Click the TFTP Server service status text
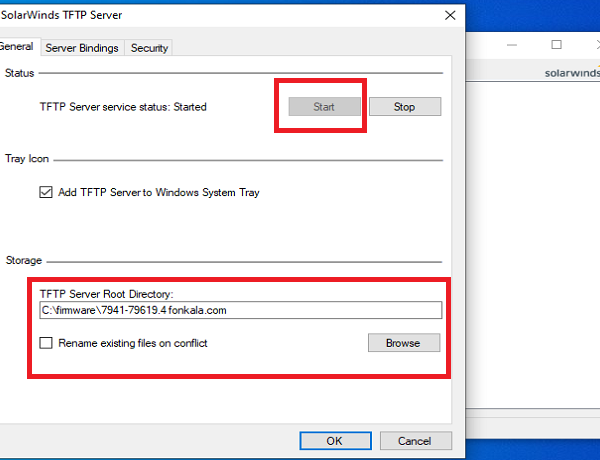Viewport: 600px width, 460px height. [123, 106]
